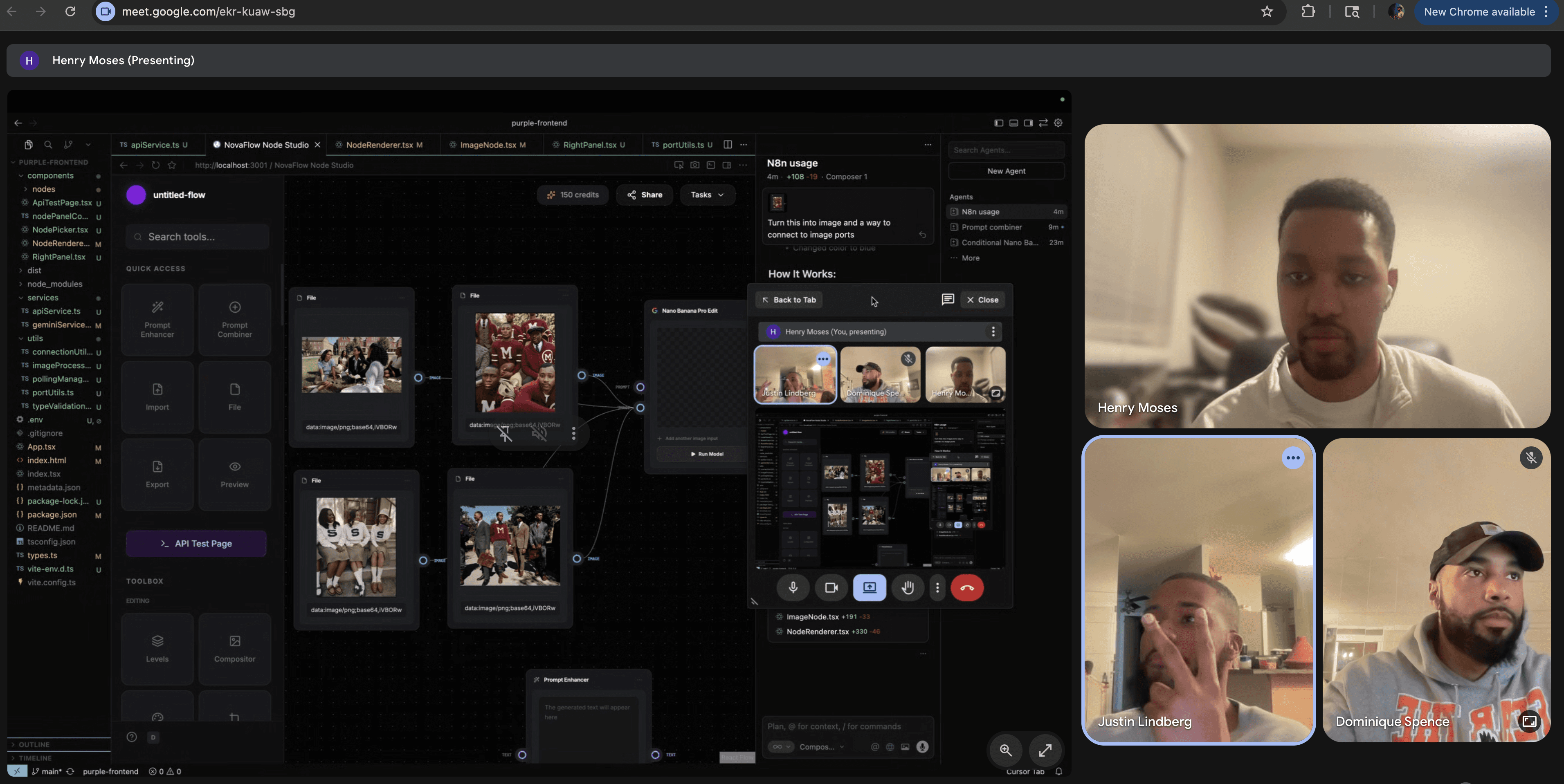Click the zoom magnifier icon on presentation
Screen dimensions: 1564x784
[1005, 750]
